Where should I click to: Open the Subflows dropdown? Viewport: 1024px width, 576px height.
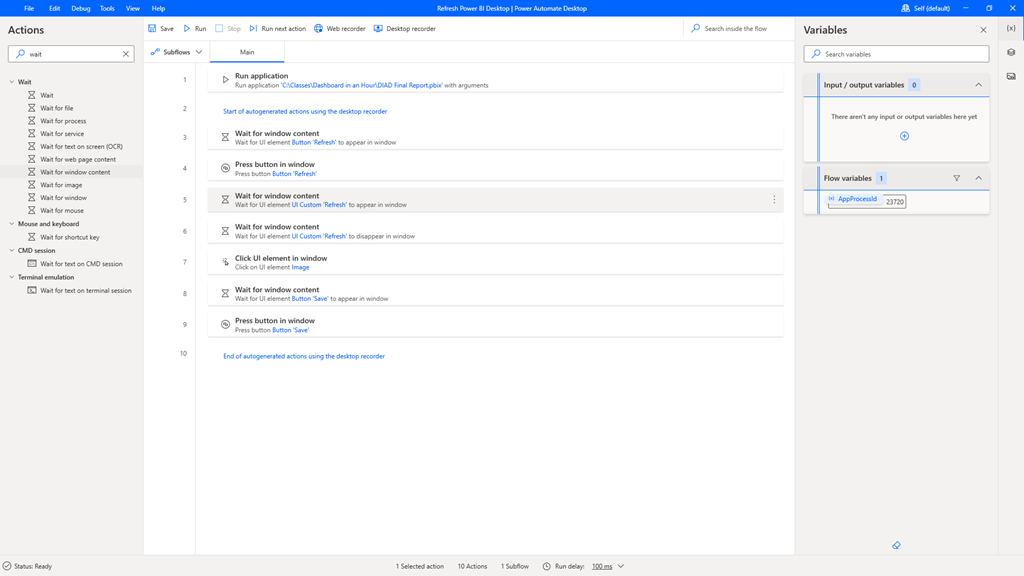pyautogui.click(x=177, y=52)
